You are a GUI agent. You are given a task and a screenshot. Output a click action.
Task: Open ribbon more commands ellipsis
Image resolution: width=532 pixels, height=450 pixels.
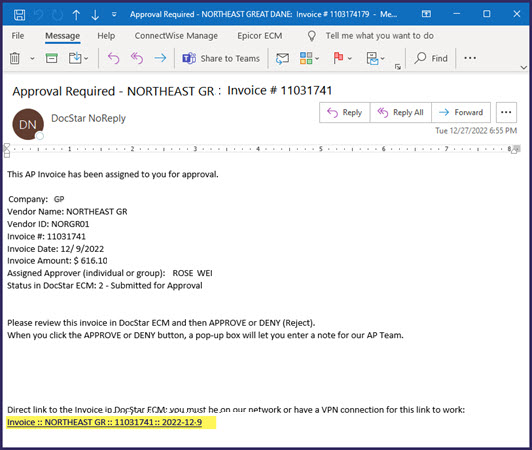(470, 58)
